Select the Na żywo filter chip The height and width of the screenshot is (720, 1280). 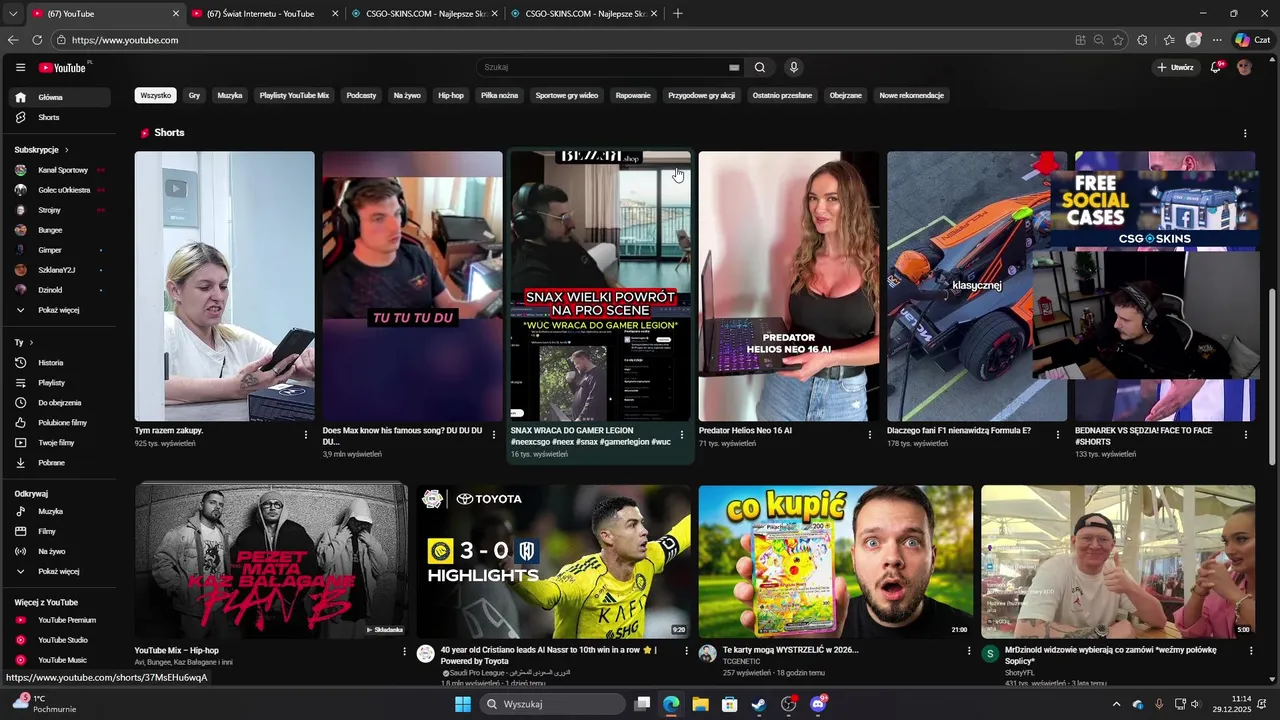[407, 95]
